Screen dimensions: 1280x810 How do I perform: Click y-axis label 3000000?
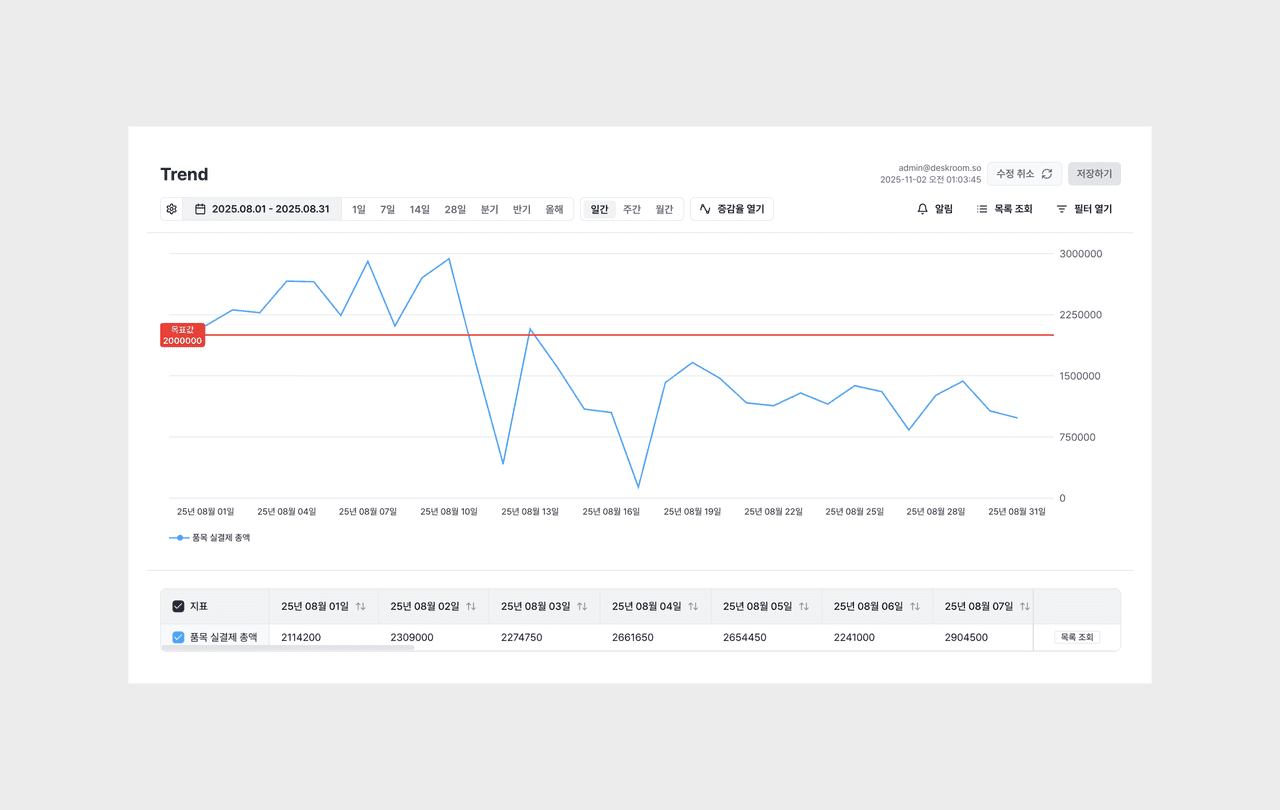pyautogui.click(x=1081, y=254)
